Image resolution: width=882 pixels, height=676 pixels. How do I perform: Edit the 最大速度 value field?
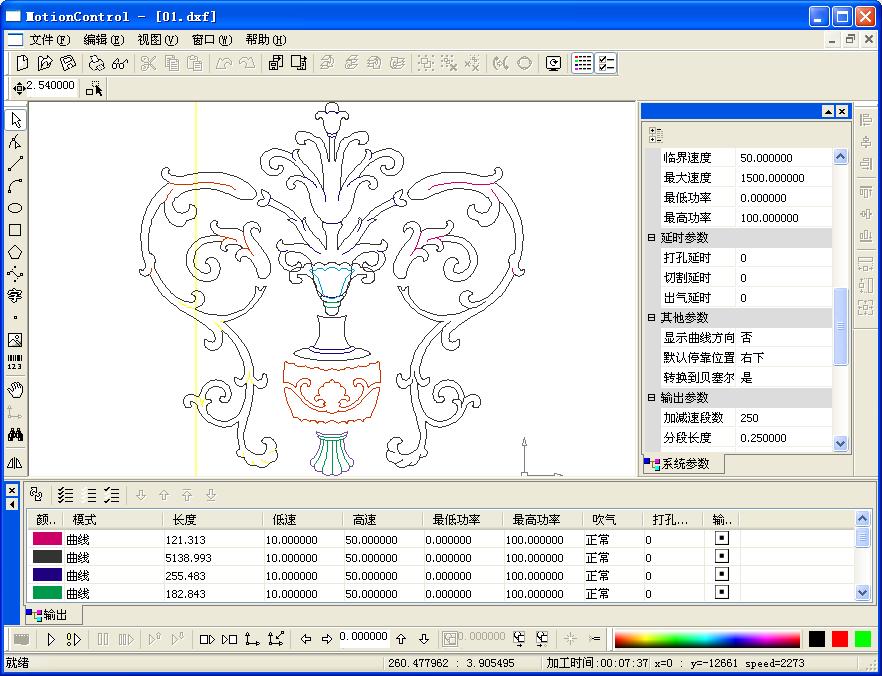click(x=784, y=178)
